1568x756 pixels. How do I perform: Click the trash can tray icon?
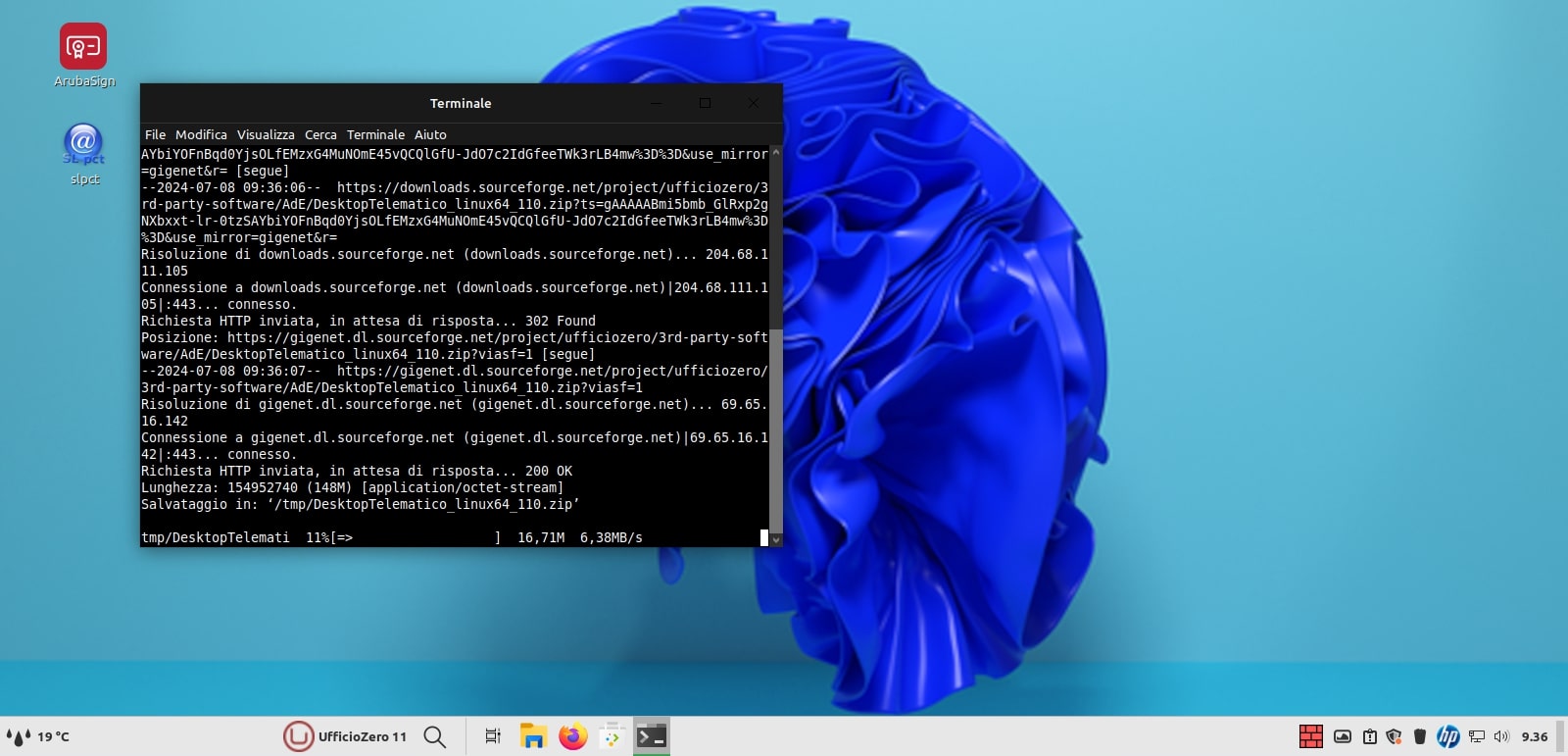(1419, 736)
